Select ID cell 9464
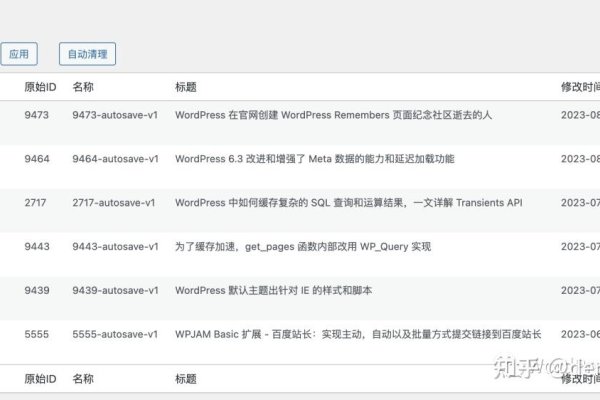Screen dimensions: 600x400 37,159
